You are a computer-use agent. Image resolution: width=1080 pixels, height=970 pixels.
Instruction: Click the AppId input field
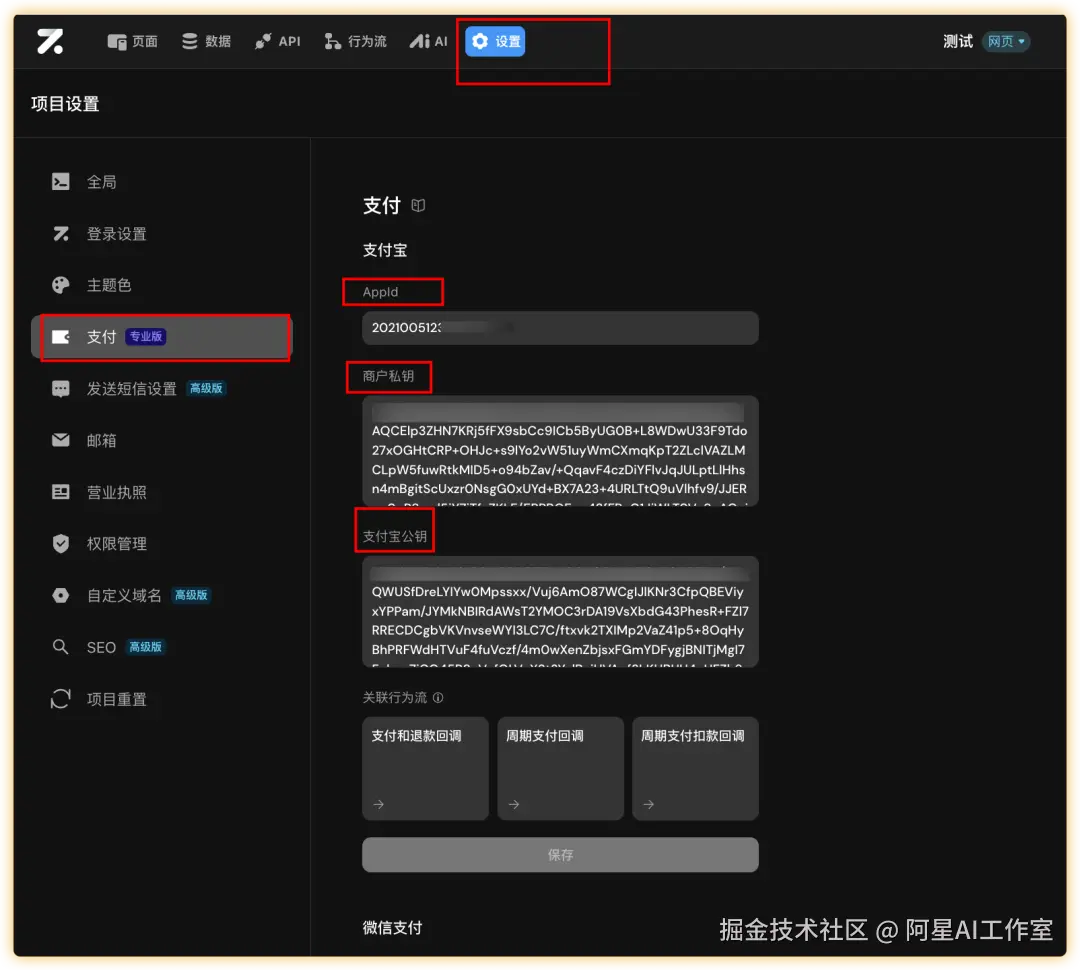pyautogui.click(x=560, y=328)
